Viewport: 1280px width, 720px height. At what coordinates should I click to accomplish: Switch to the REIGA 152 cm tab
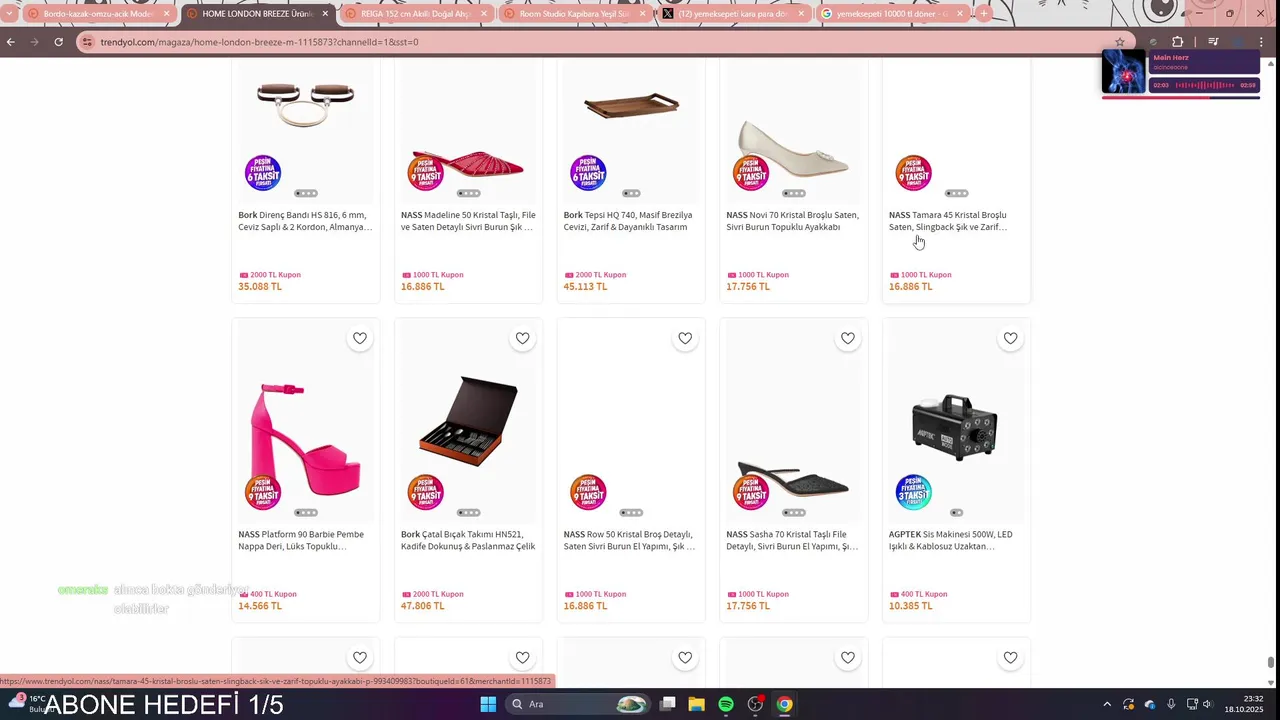(415, 14)
